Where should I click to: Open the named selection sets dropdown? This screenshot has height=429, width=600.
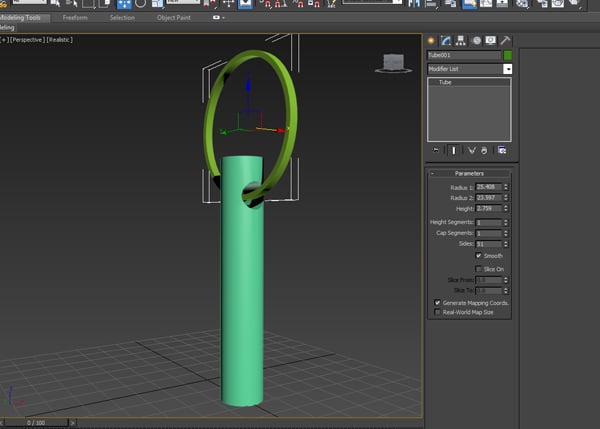click(x=372, y=2)
